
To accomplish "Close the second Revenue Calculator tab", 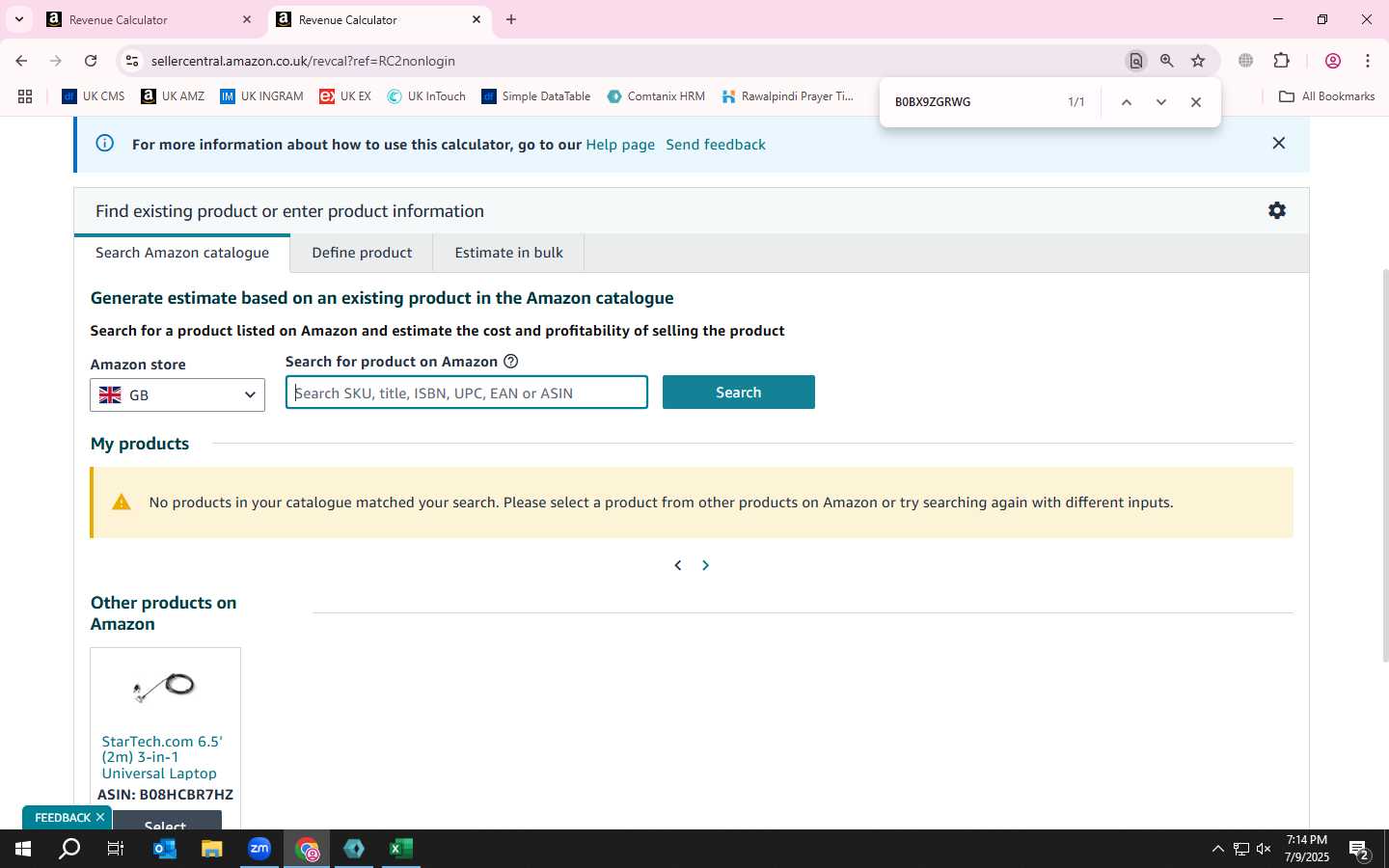I will coord(477,19).
